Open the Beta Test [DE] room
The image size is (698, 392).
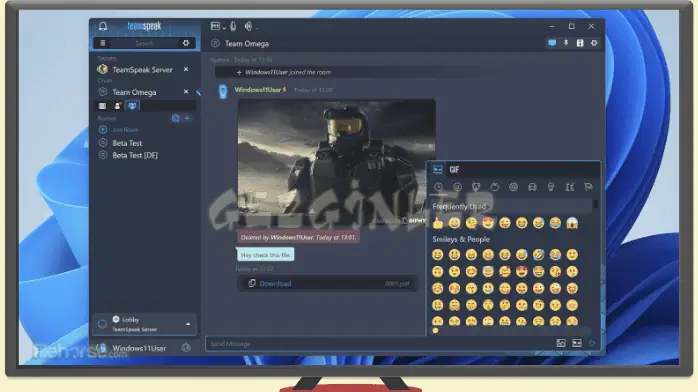135,155
